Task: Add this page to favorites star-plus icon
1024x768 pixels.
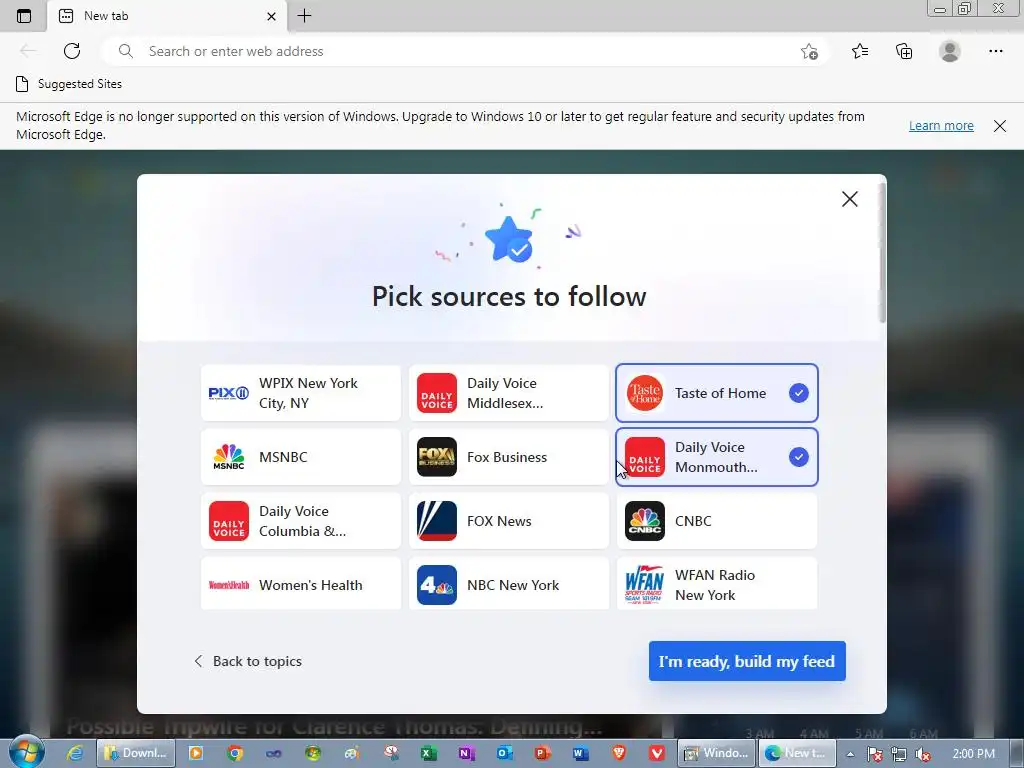Action: coord(809,52)
